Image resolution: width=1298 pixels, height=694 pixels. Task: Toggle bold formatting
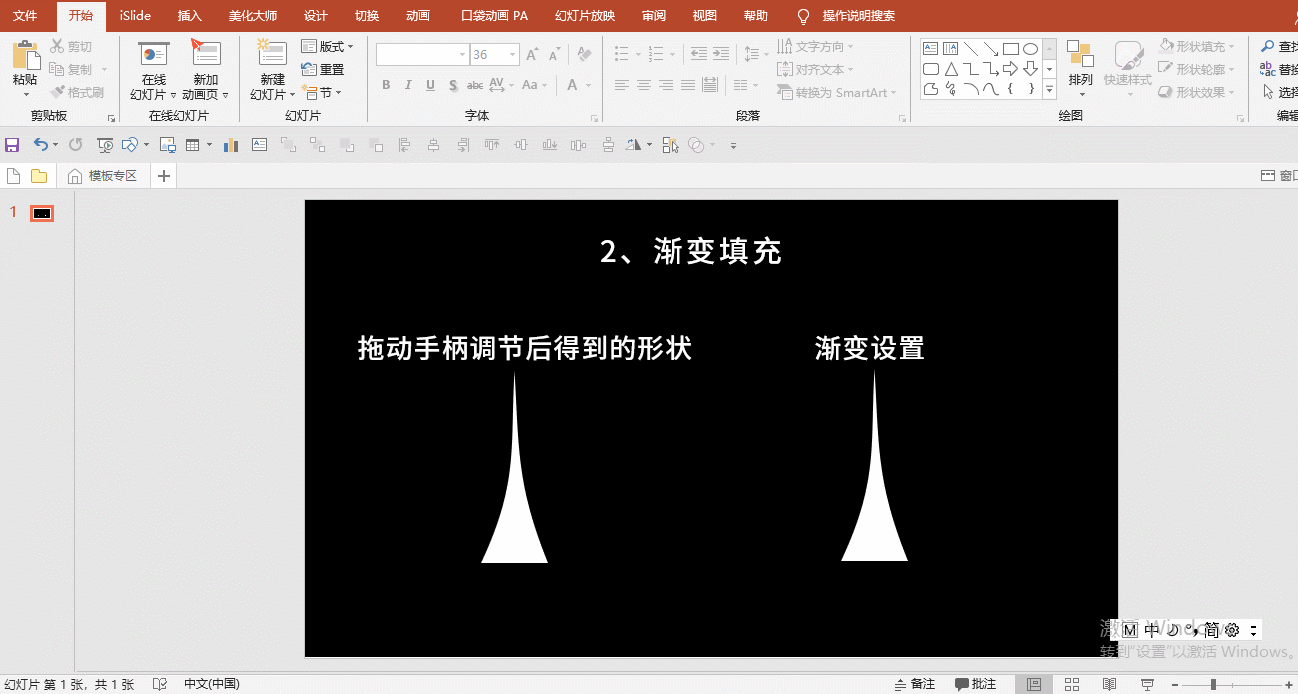tap(386, 85)
